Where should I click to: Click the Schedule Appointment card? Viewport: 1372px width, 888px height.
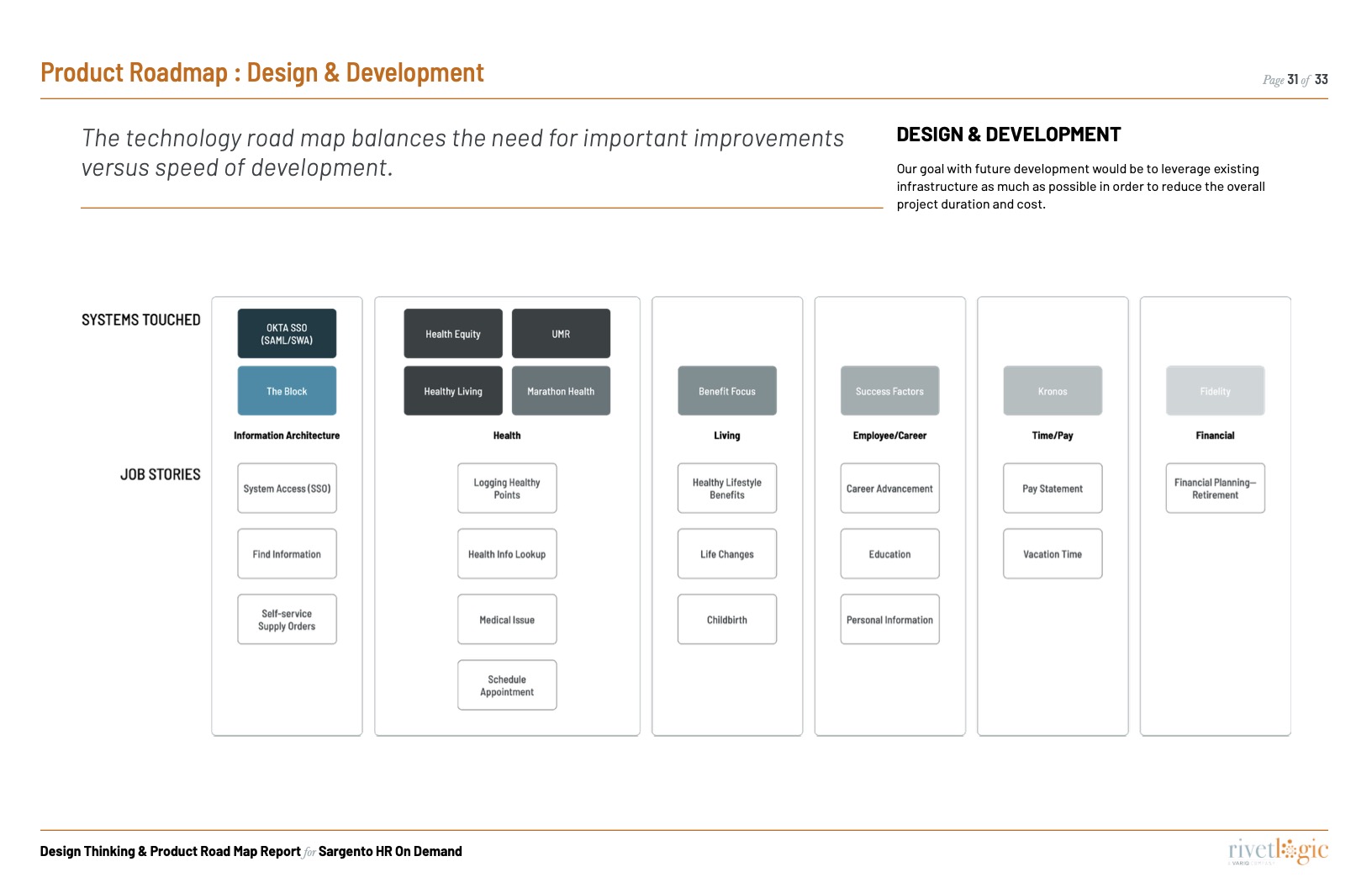pos(507,685)
